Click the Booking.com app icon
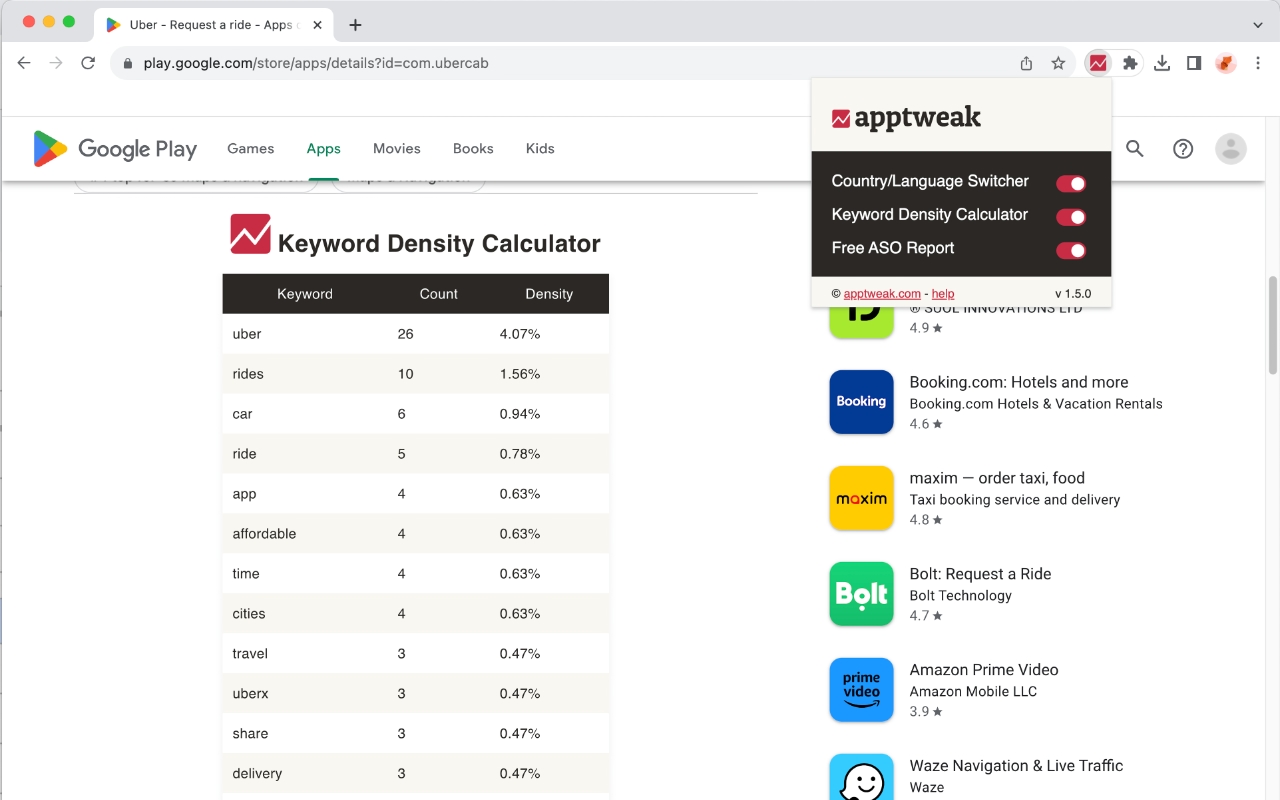 click(861, 401)
